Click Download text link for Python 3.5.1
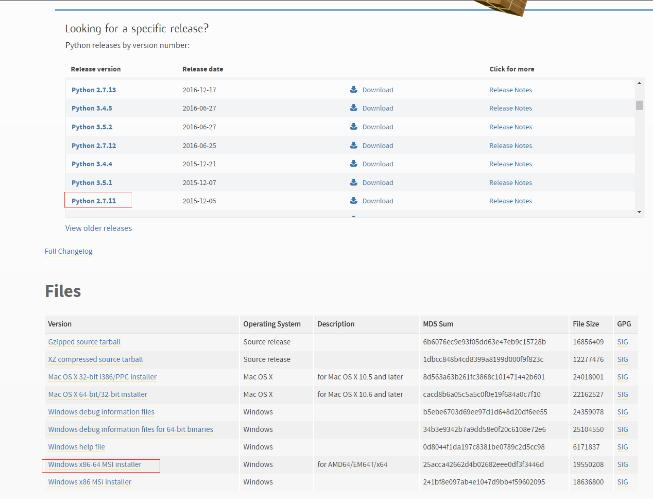The image size is (653, 499). [x=378, y=183]
